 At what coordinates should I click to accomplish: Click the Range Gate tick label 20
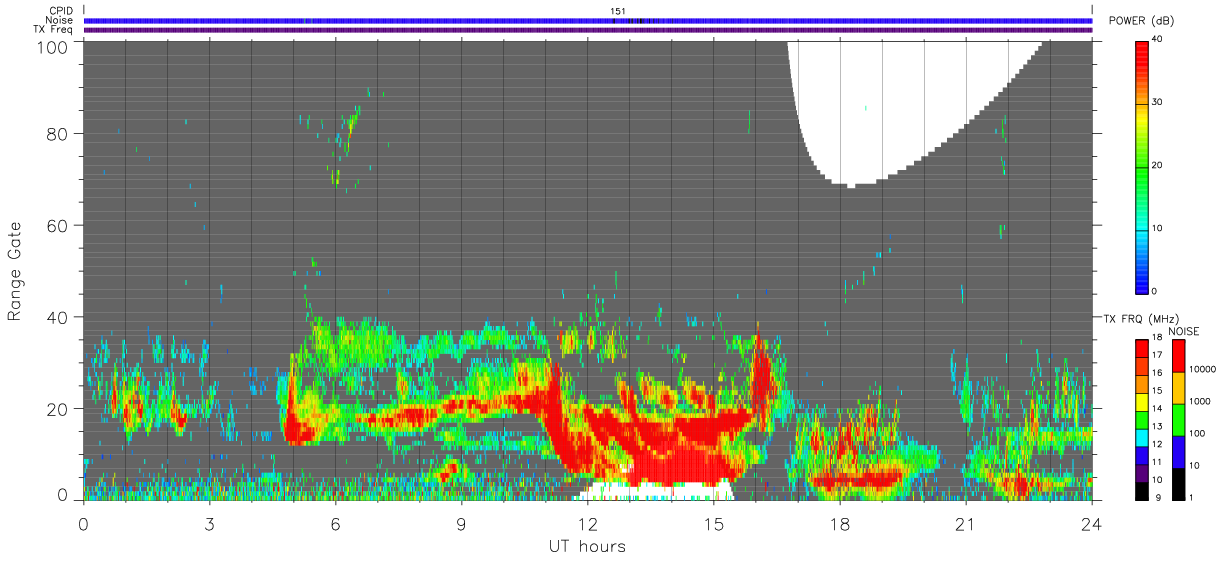tap(57, 409)
